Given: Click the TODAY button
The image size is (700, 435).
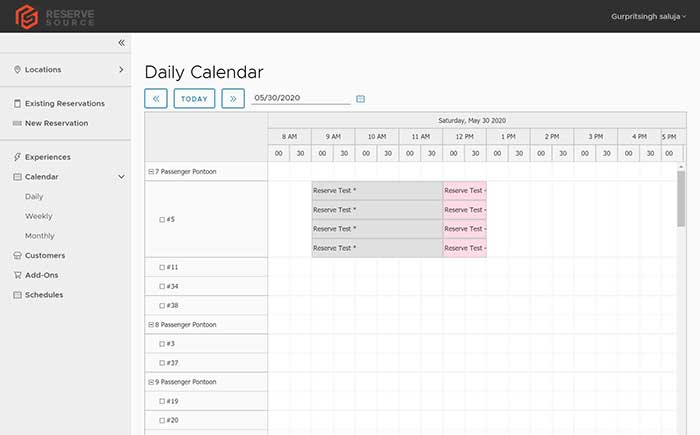Looking at the screenshot, I should tap(194, 99).
